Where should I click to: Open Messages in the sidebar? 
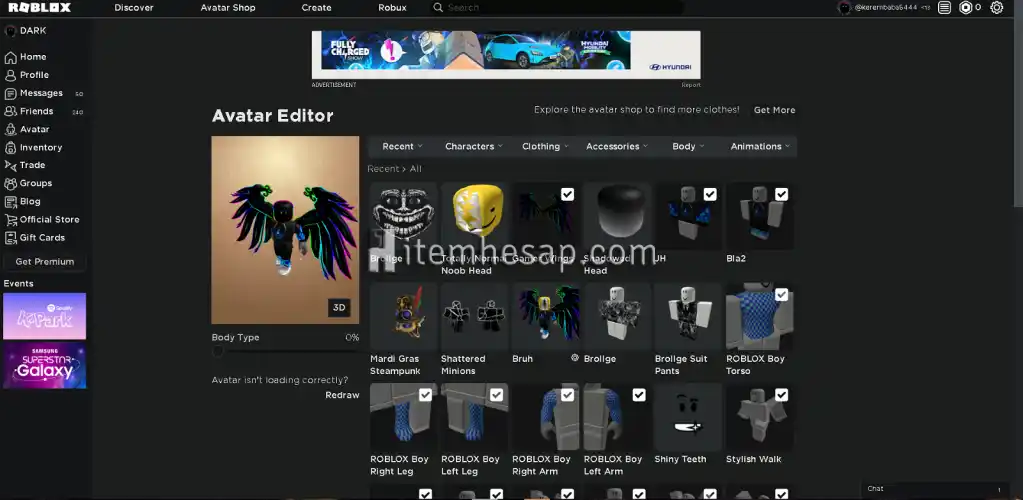[41, 93]
